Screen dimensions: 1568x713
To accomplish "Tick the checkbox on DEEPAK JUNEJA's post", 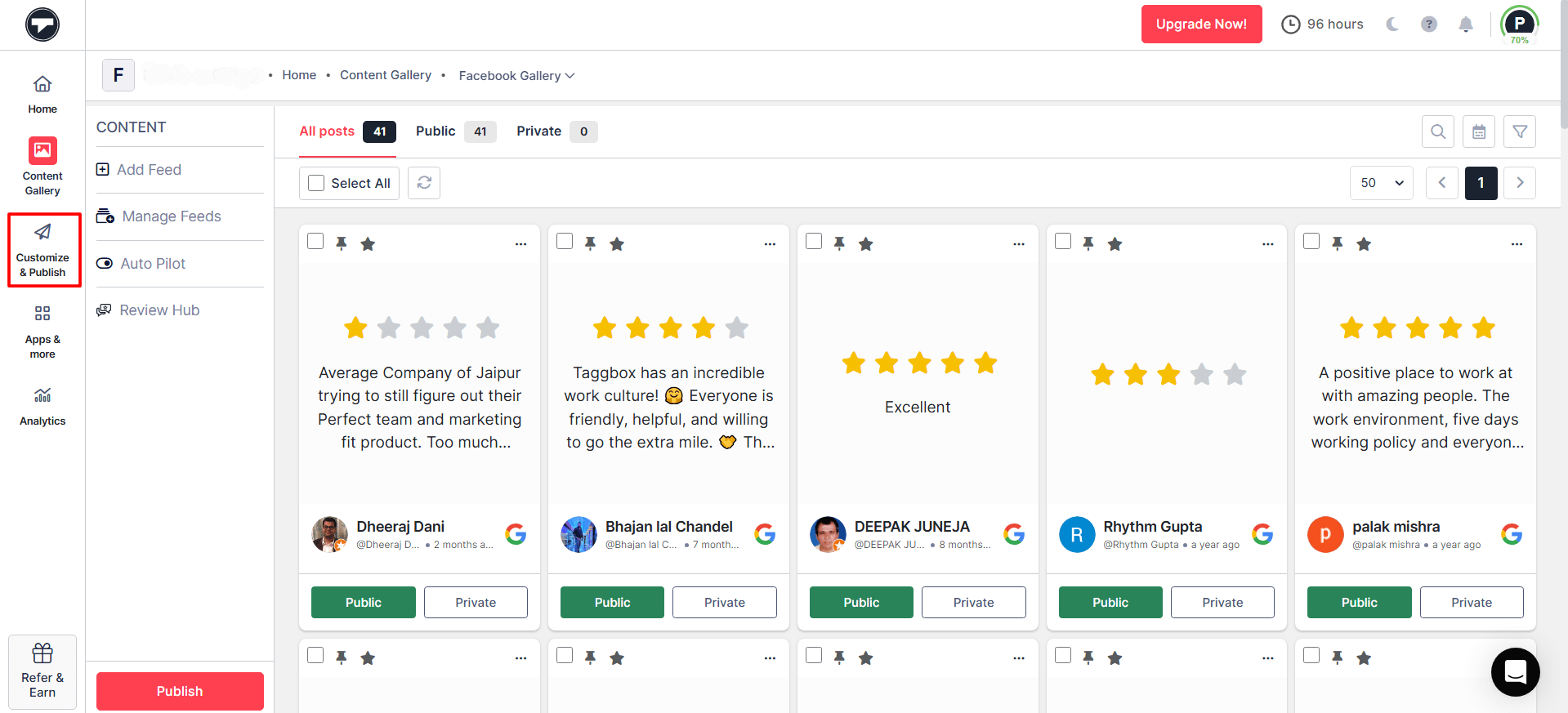I will tap(814, 241).
